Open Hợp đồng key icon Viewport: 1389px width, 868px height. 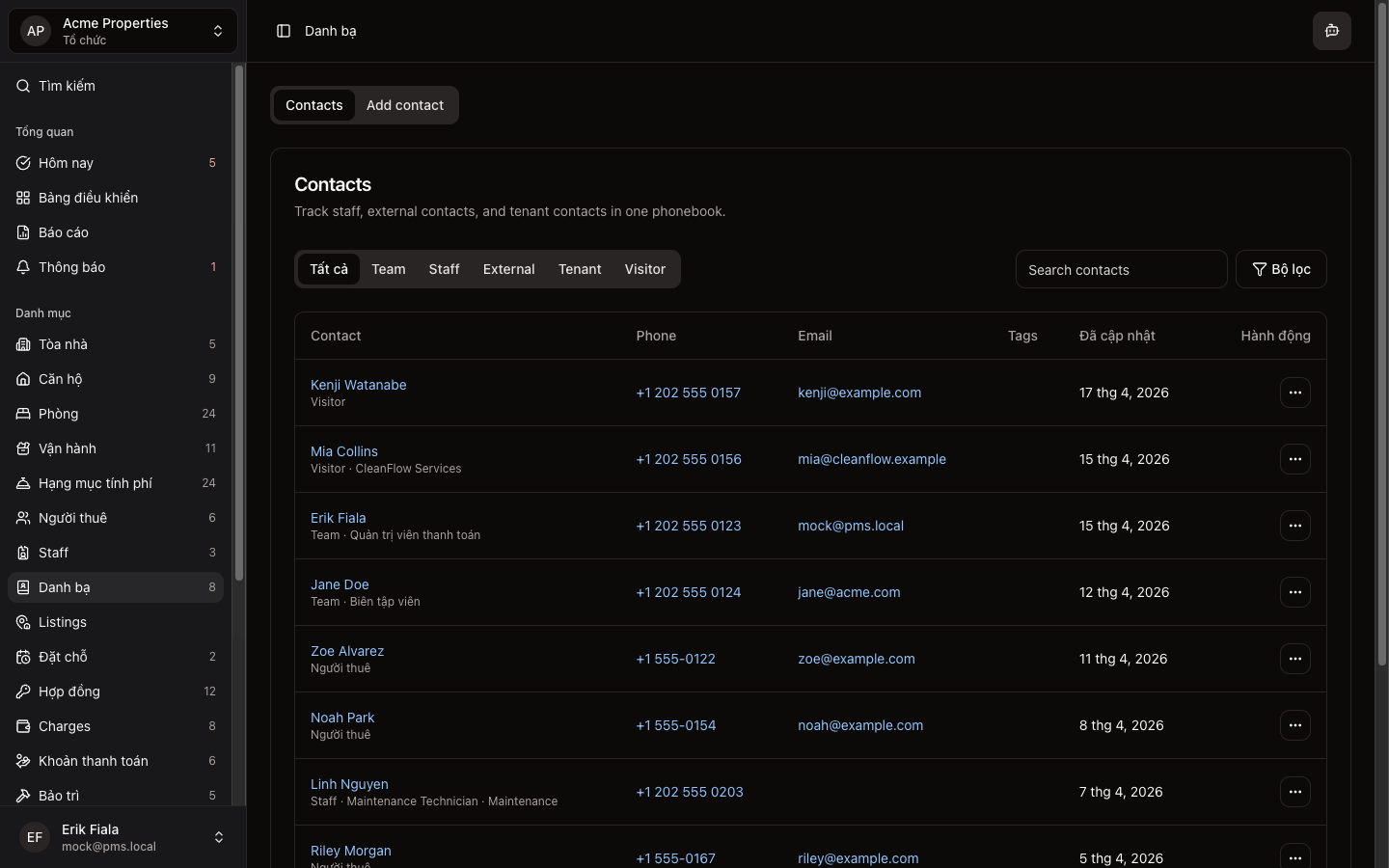point(23,692)
